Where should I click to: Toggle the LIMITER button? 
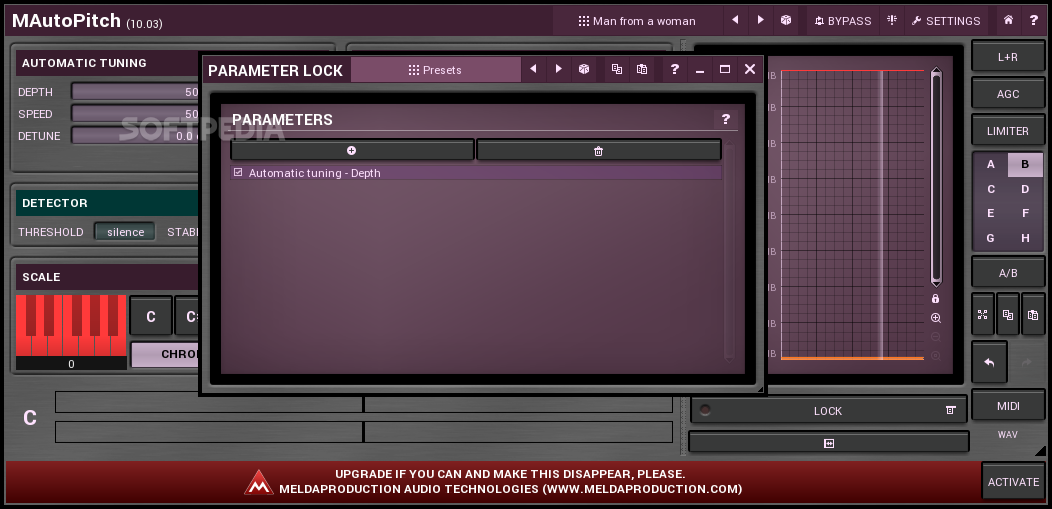click(x=1008, y=131)
